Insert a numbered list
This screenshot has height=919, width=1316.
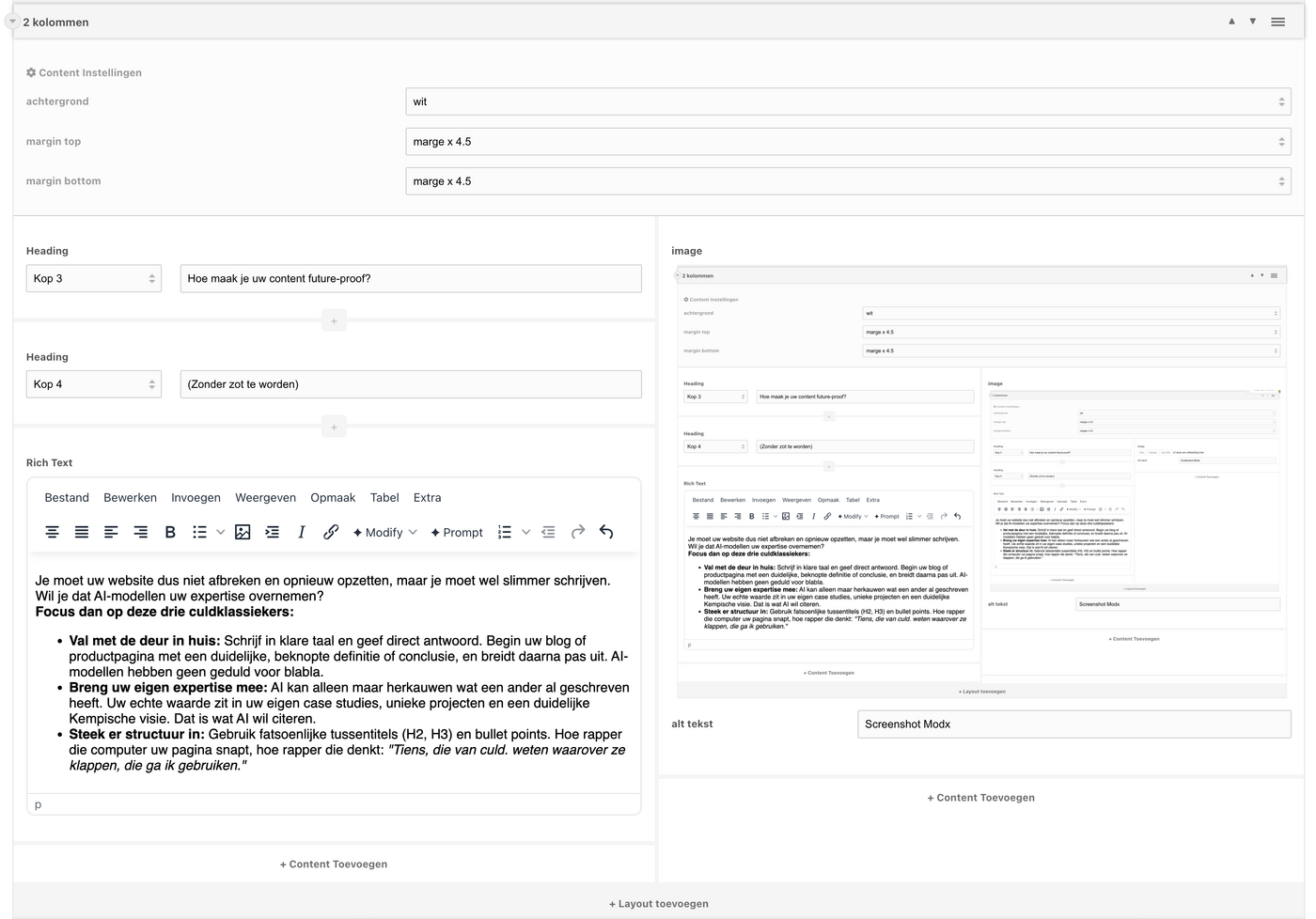click(x=505, y=532)
